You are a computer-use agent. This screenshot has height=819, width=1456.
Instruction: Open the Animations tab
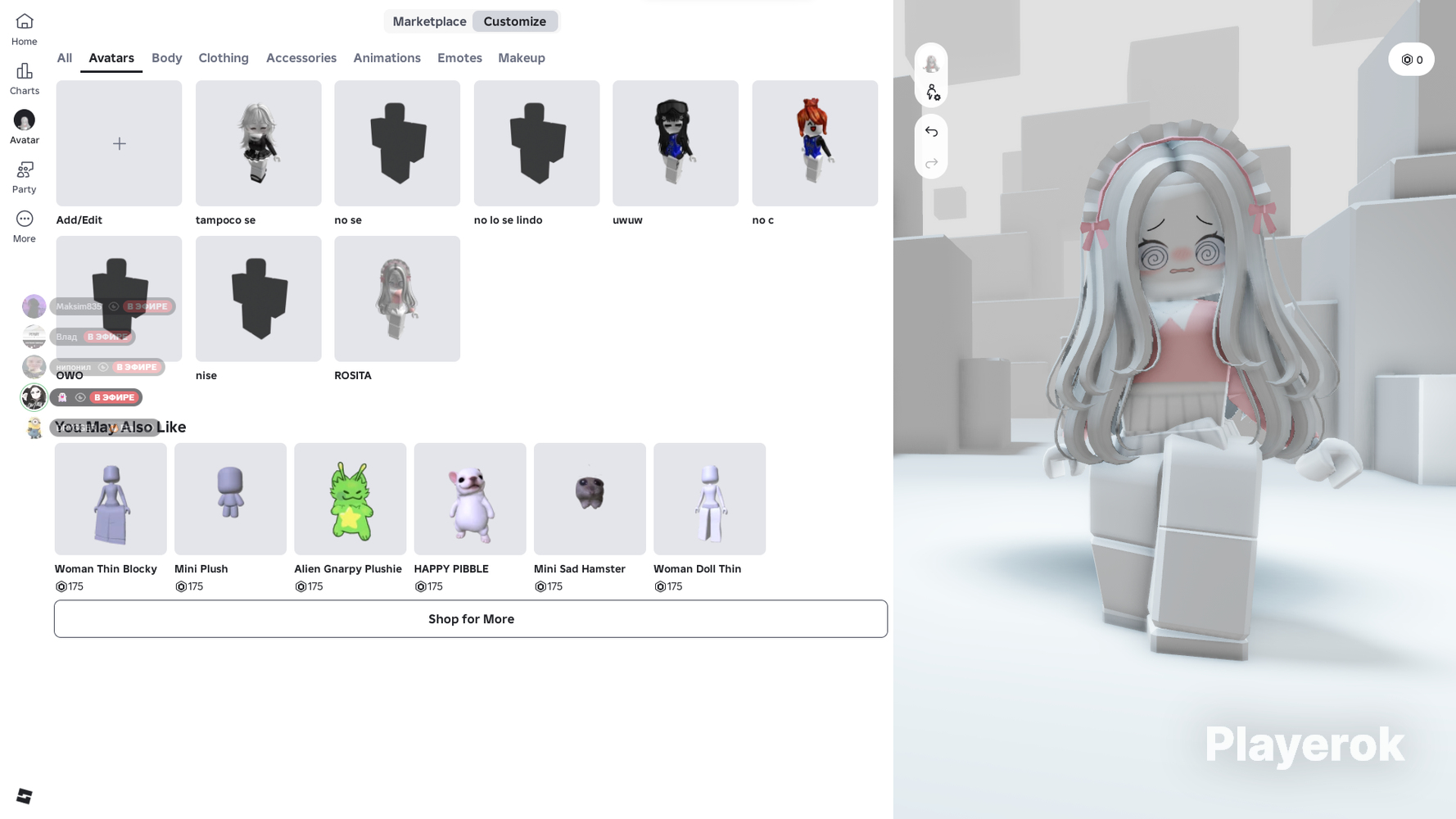[387, 58]
